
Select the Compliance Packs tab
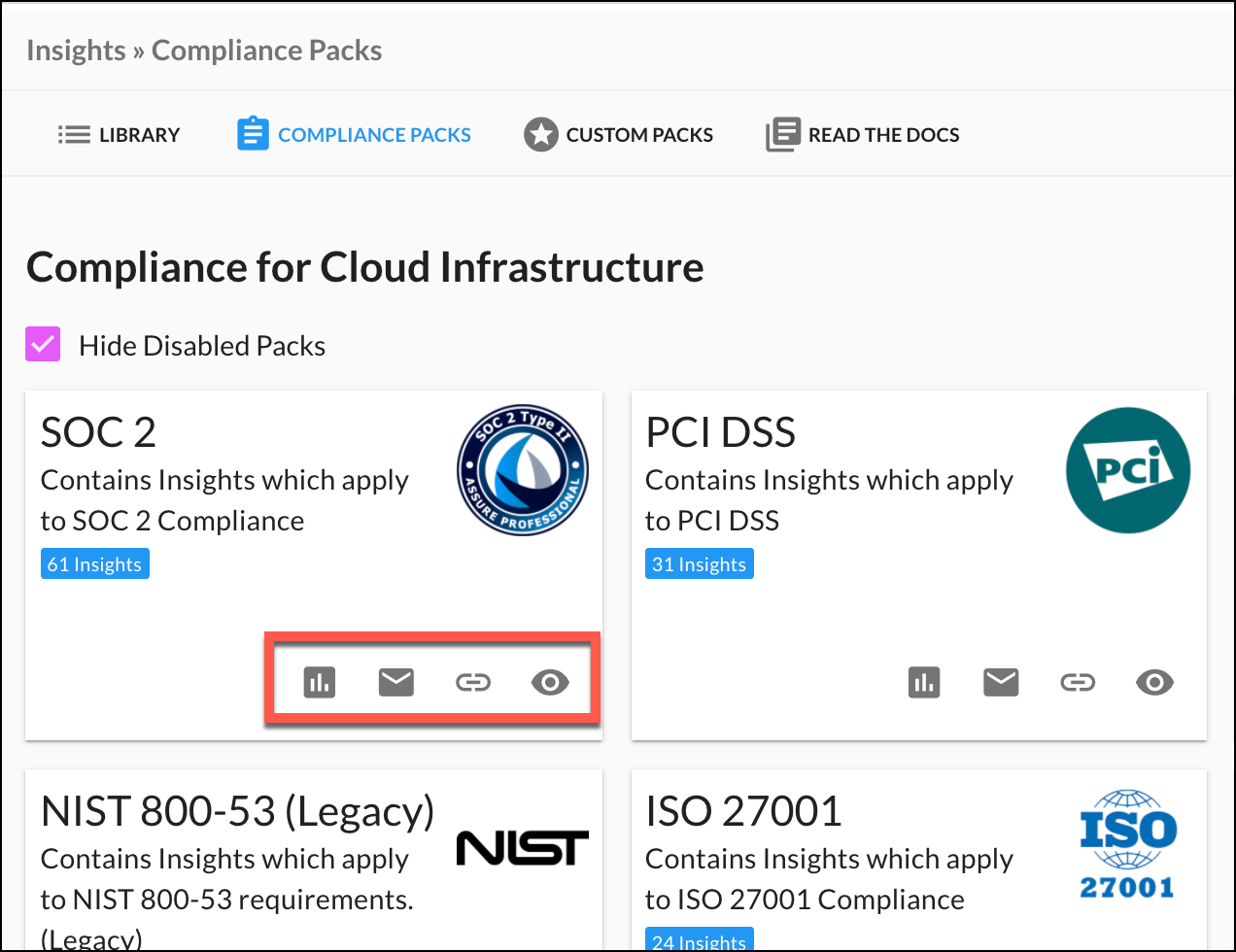[354, 135]
